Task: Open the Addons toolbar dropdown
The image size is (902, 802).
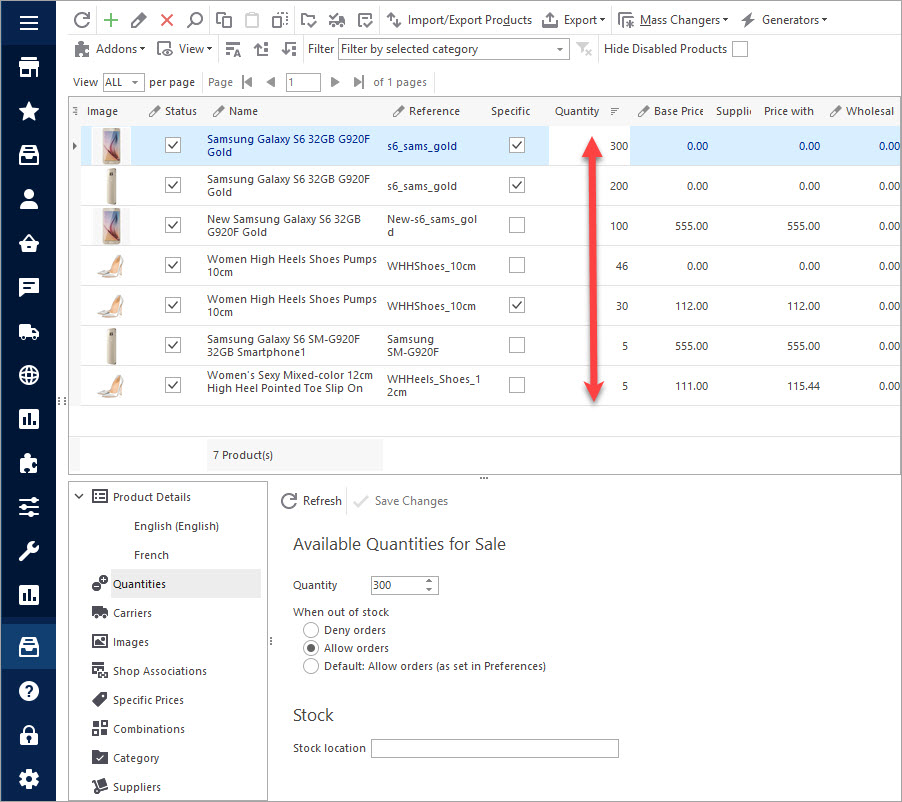Action: 110,49
